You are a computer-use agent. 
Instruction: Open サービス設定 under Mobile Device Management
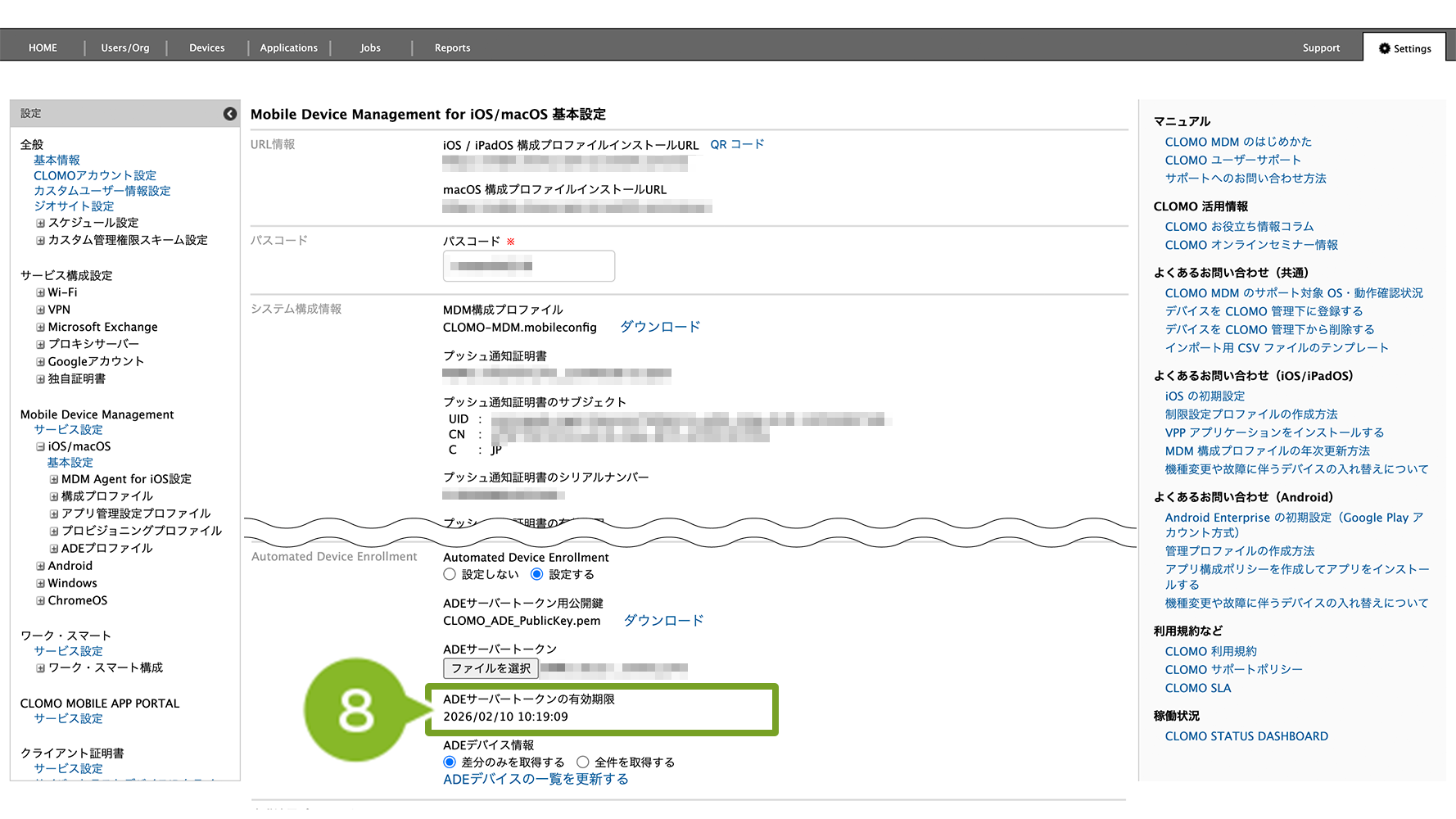(68, 429)
